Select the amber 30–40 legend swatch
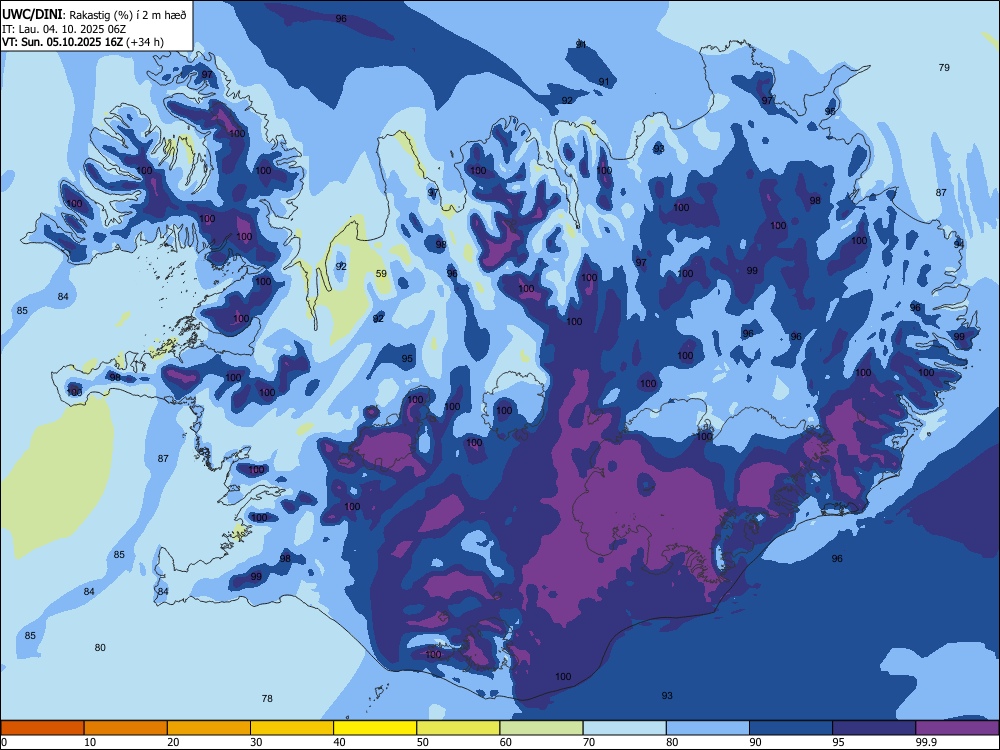The height and width of the screenshot is (750, 1000). (292, 728)
